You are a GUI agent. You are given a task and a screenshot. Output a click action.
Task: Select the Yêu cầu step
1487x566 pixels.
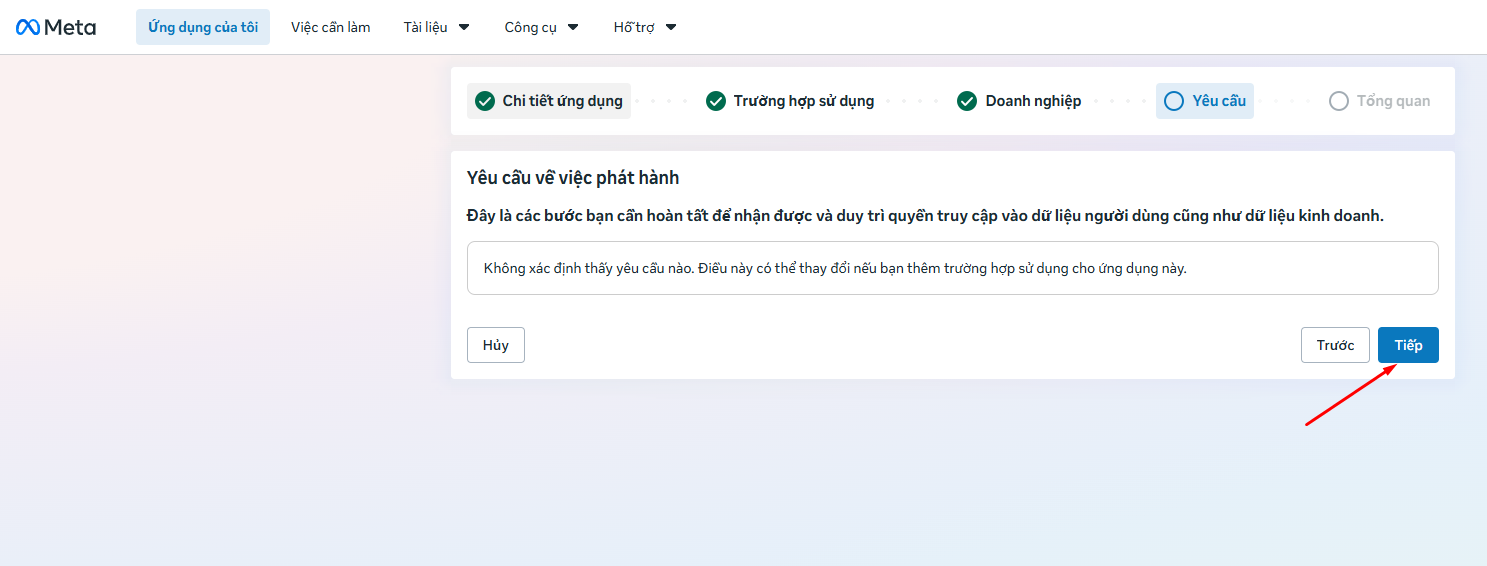[x=1205, y=101]
